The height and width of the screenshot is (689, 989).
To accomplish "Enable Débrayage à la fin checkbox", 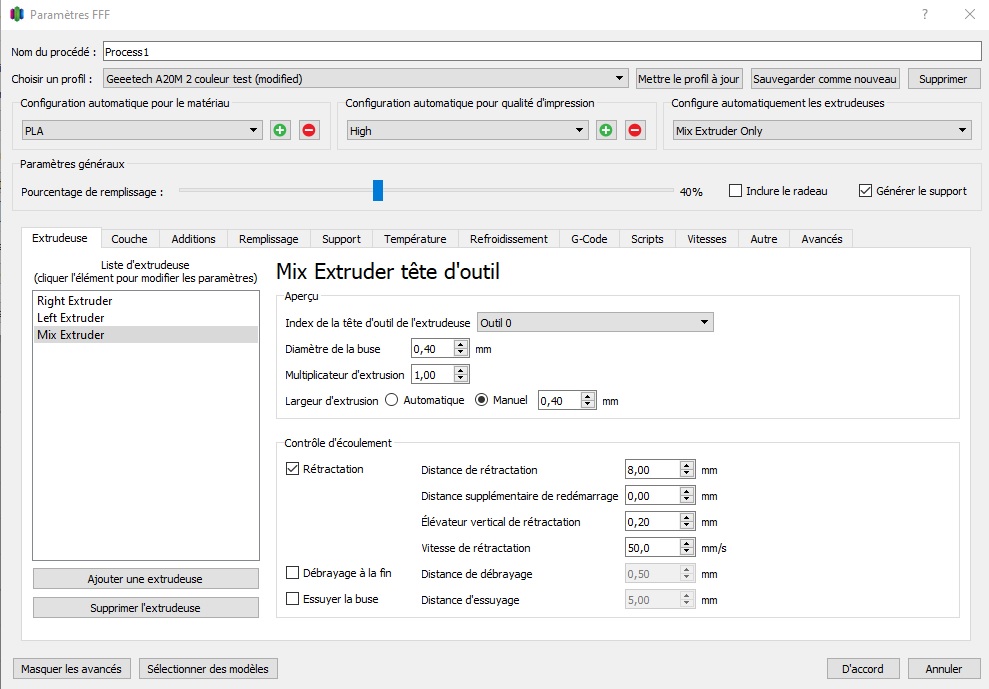I will pos(293,573).
